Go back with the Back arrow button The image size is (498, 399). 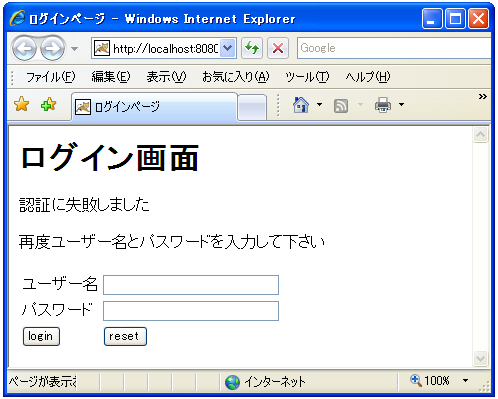pos(24,49)
